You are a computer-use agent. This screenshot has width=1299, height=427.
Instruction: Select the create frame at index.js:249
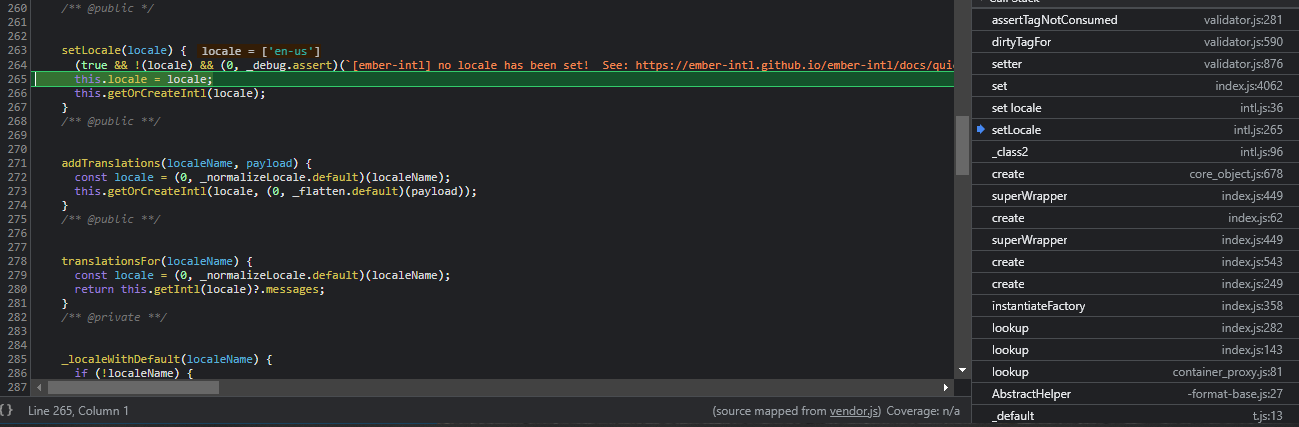coord(1134,284)
